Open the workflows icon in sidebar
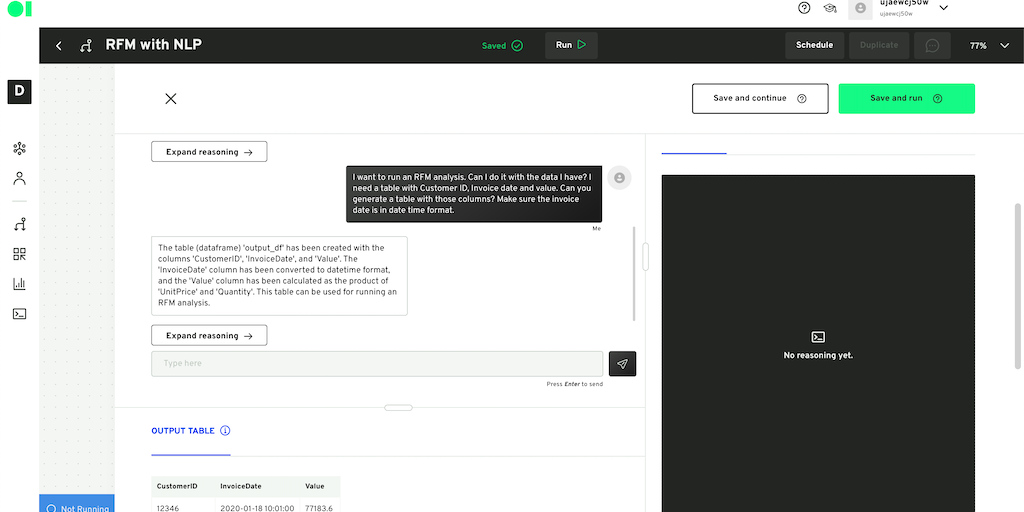The image size is (1024, 512). coord(20,225)
